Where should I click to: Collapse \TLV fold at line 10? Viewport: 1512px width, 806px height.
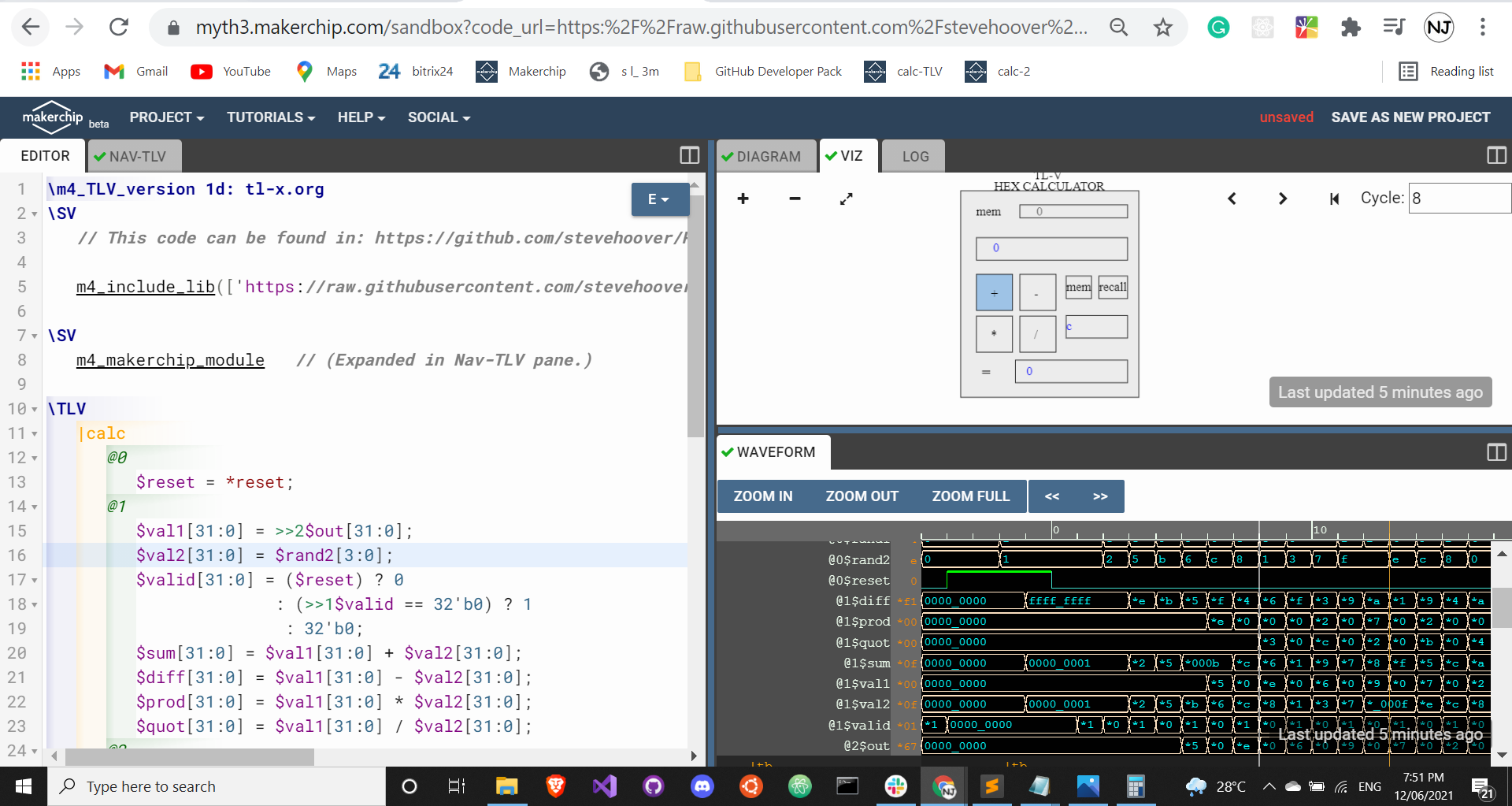(35, 410)
